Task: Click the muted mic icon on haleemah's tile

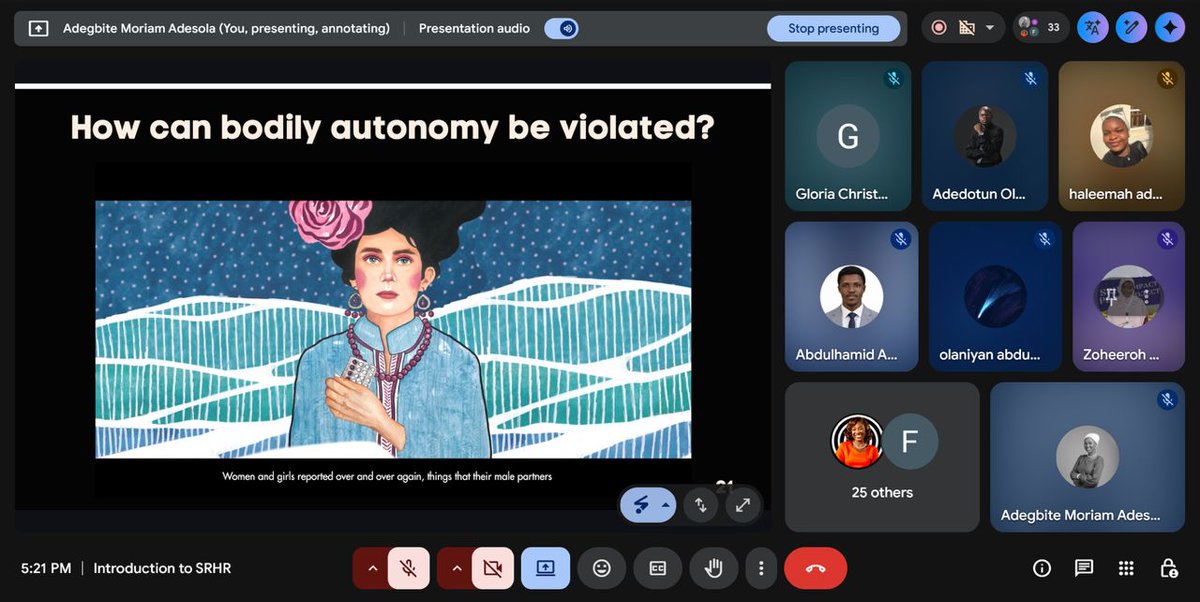Action: tap(1167, 79)
